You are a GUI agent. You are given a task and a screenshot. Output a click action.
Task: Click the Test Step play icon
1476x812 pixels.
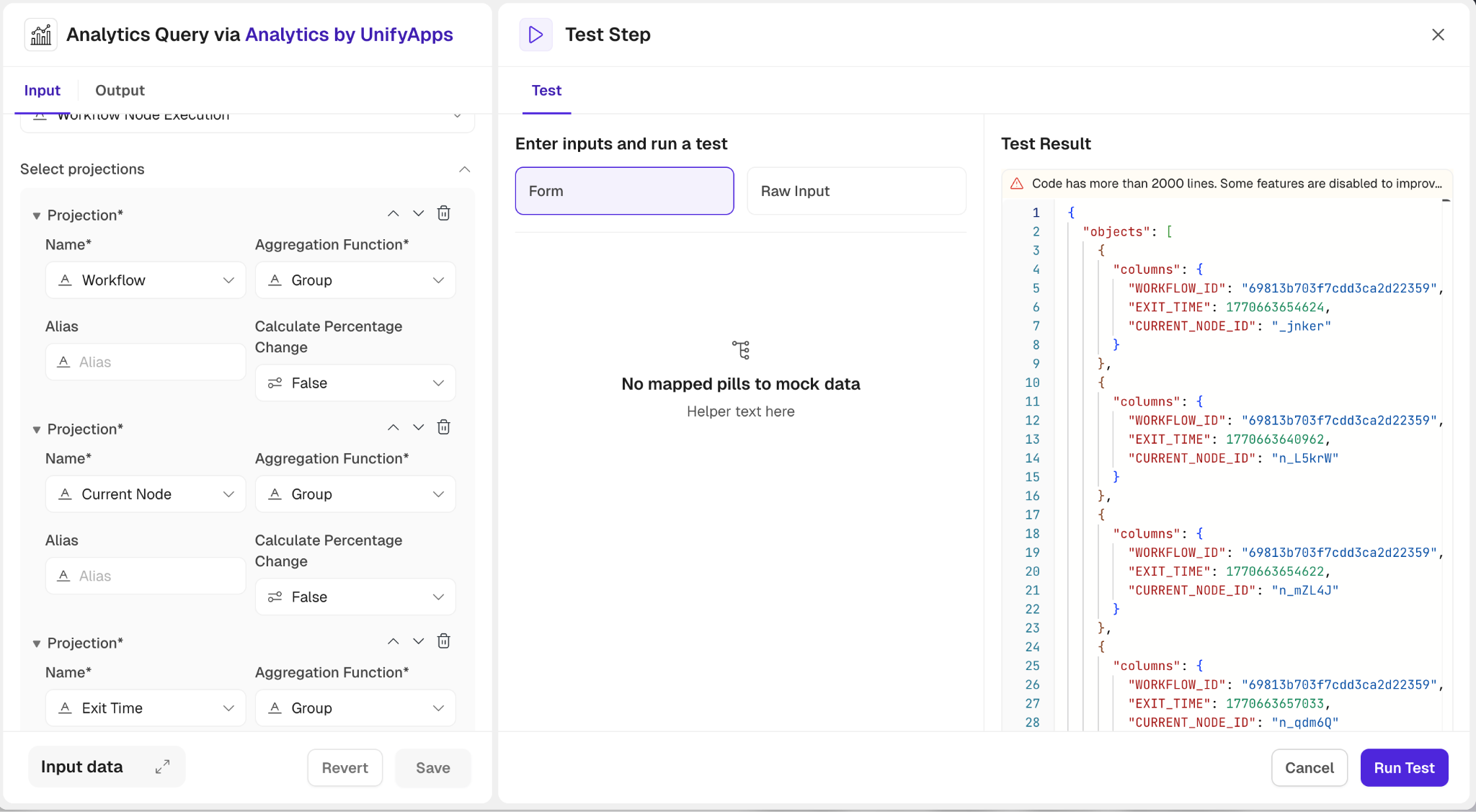tap(535, 35)
